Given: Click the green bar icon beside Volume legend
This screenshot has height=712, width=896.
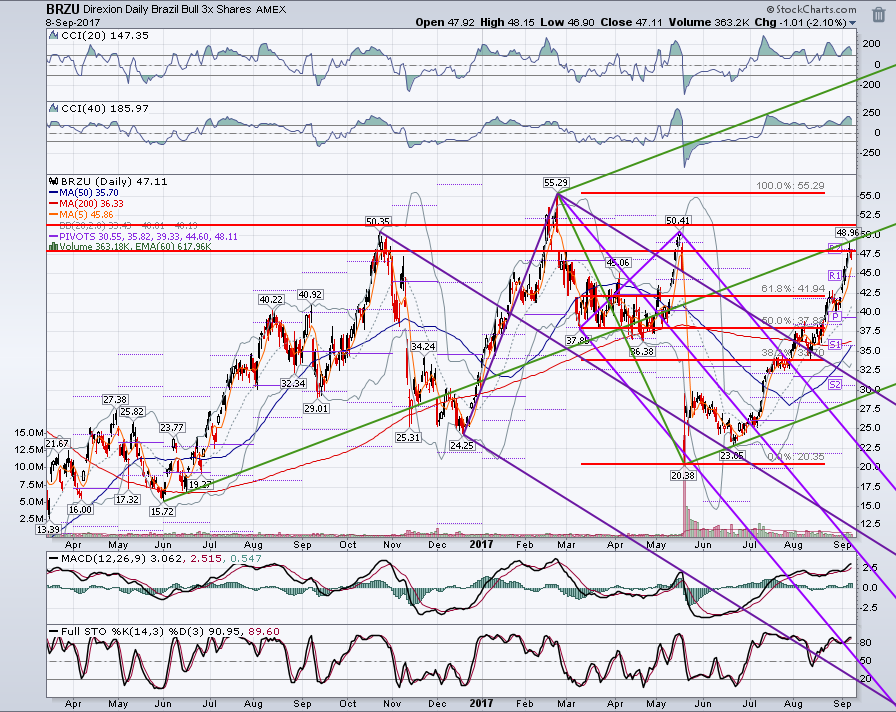Looking at the screenshot, I should pos(53,247).
